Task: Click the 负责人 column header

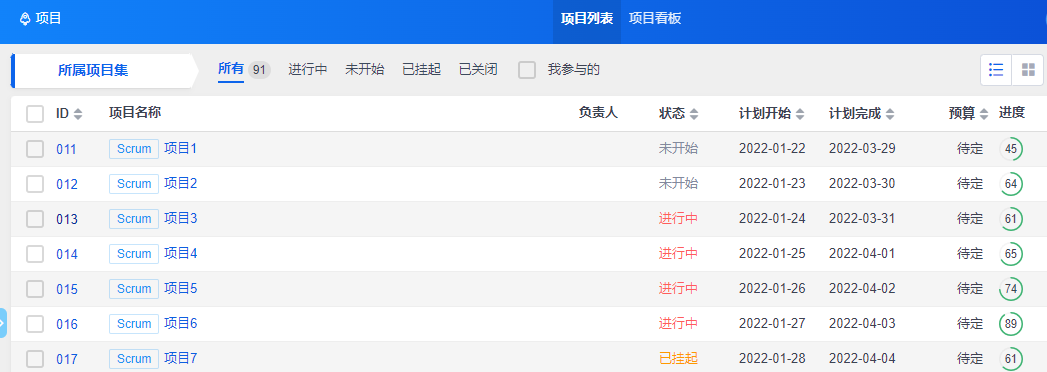Action: point(598,113)
